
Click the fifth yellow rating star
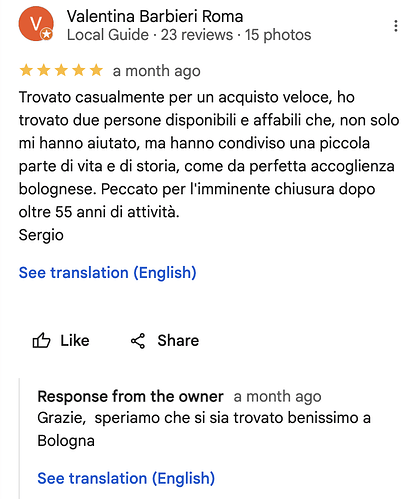(x=96, y=71)
